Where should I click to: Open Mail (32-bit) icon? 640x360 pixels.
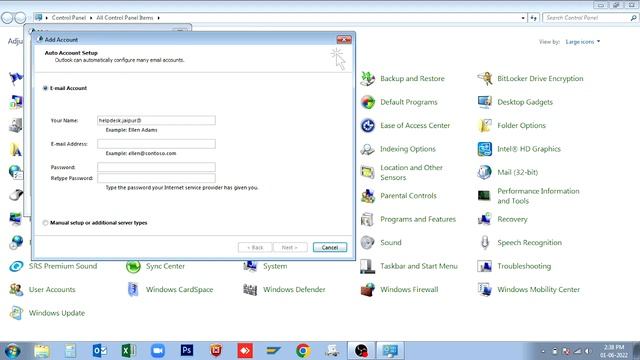[x=484, y=172]
